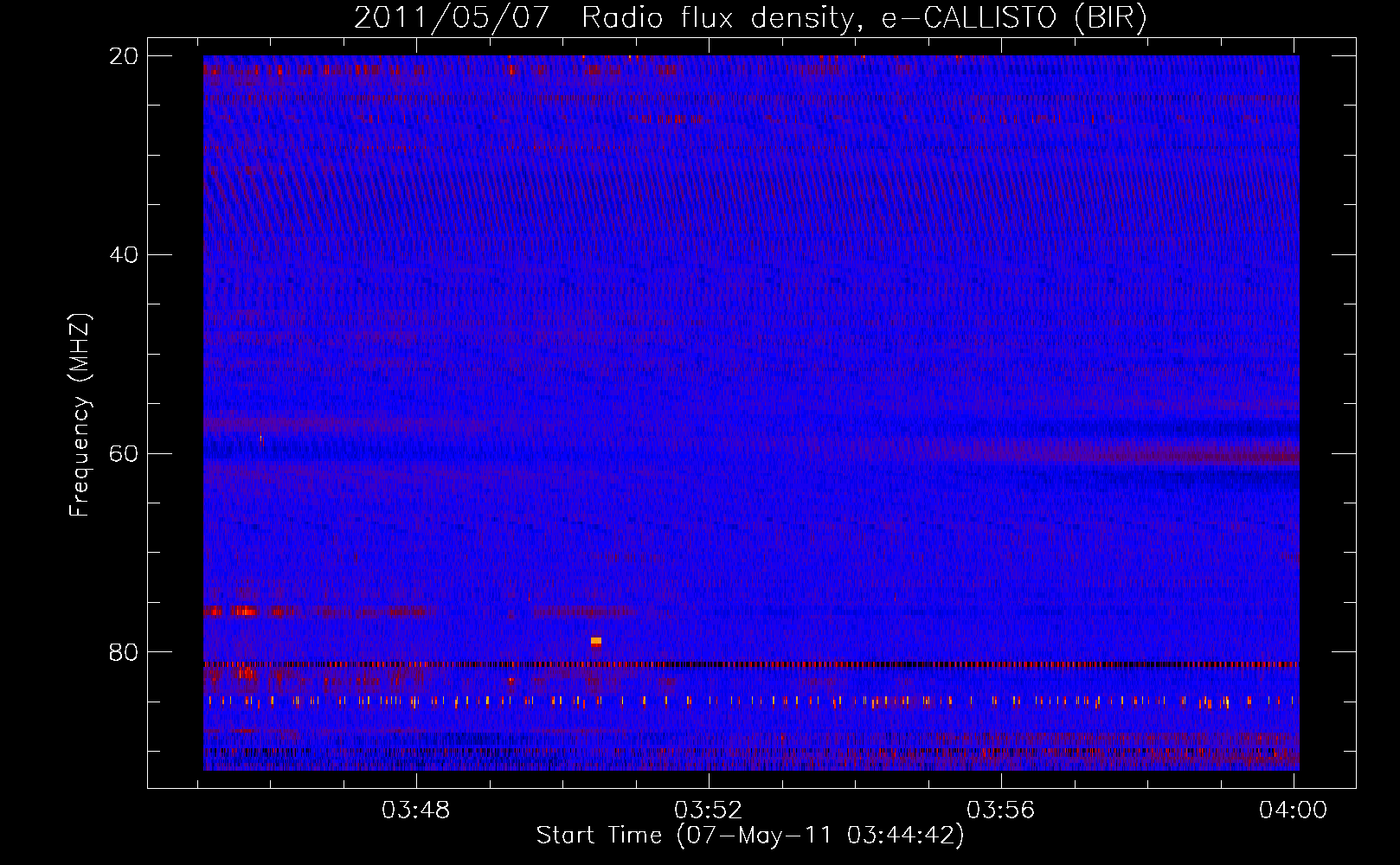
Task: Click the 20 frequency tick label
Action: [x=125, y=56]
